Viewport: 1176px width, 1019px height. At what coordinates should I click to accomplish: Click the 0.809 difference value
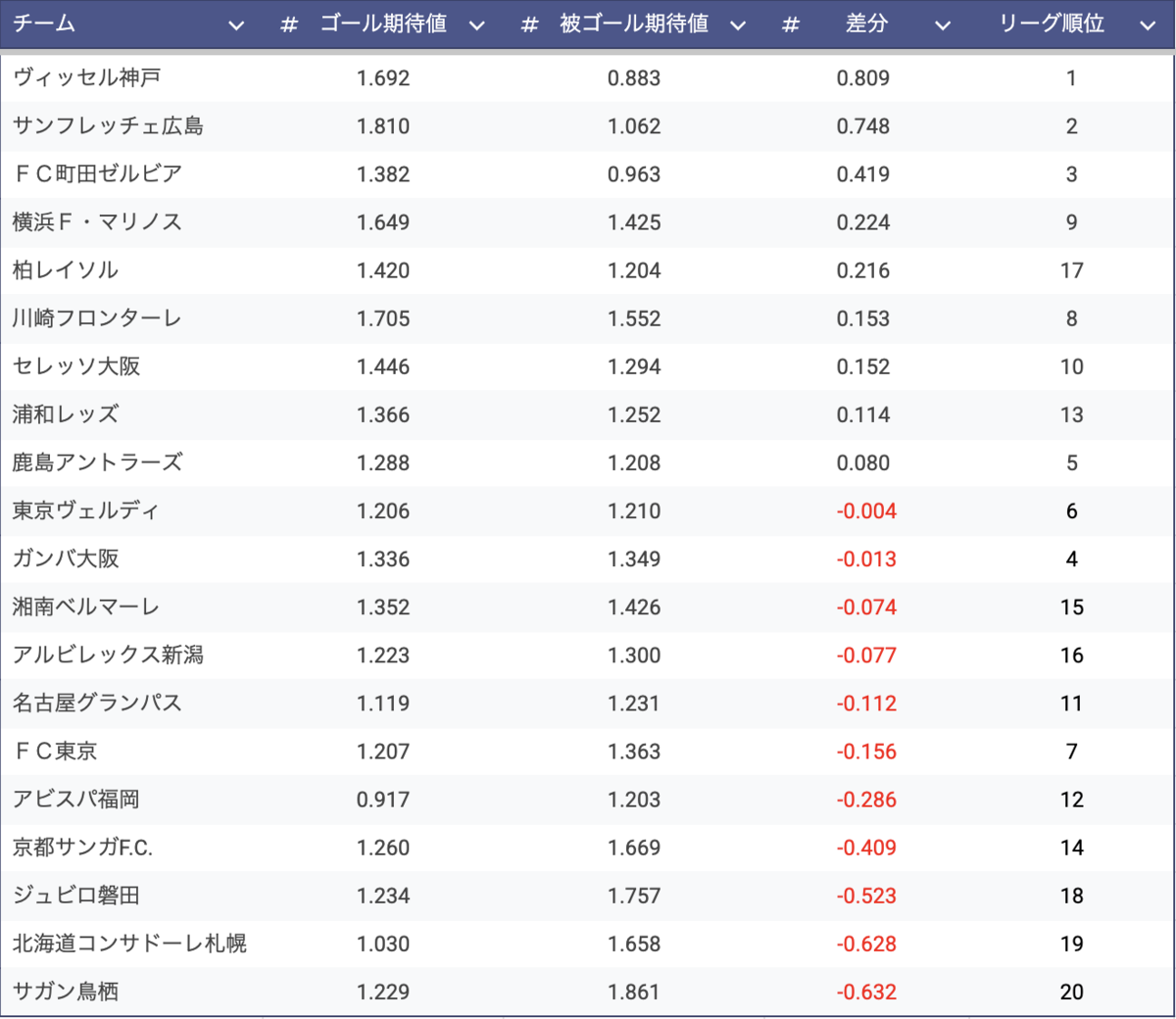pyautogui.click(x=863, y=78)
